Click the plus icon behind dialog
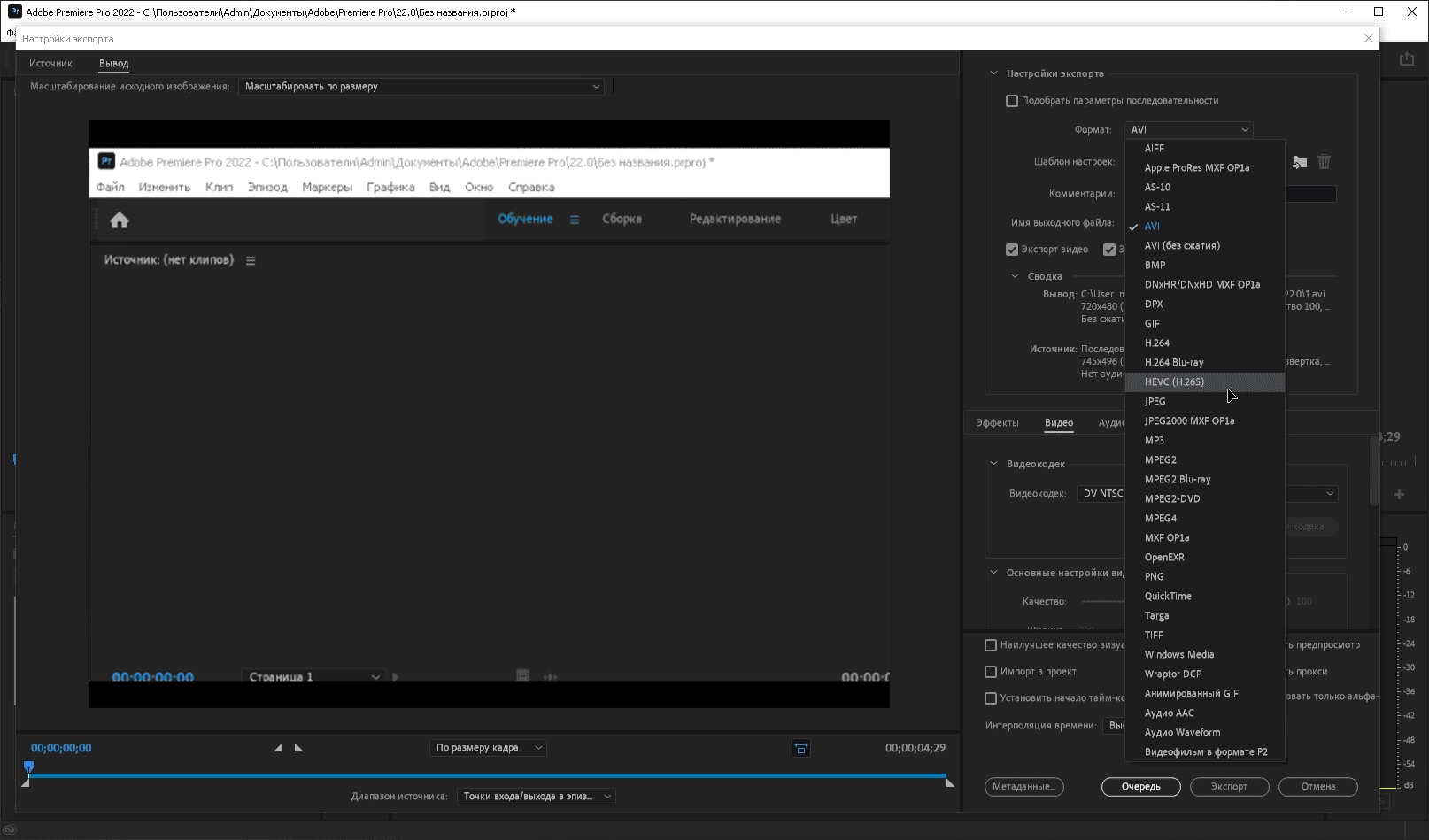 click(x=1399, y=494)
